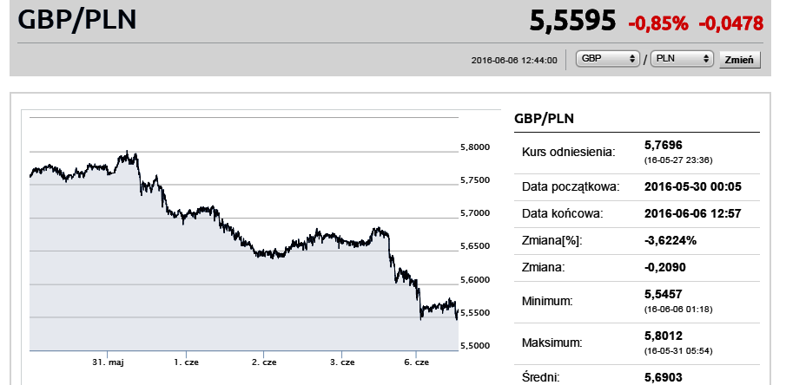
Task: Click the -0,85% percentage change value
Action: point(658,23)
